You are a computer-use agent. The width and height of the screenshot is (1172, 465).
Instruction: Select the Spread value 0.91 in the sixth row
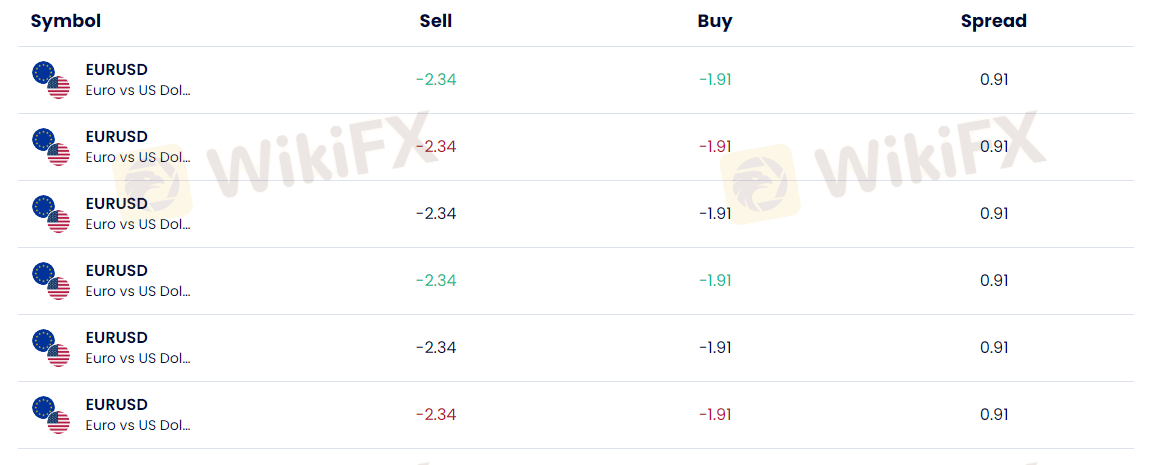tap(994, 415)
